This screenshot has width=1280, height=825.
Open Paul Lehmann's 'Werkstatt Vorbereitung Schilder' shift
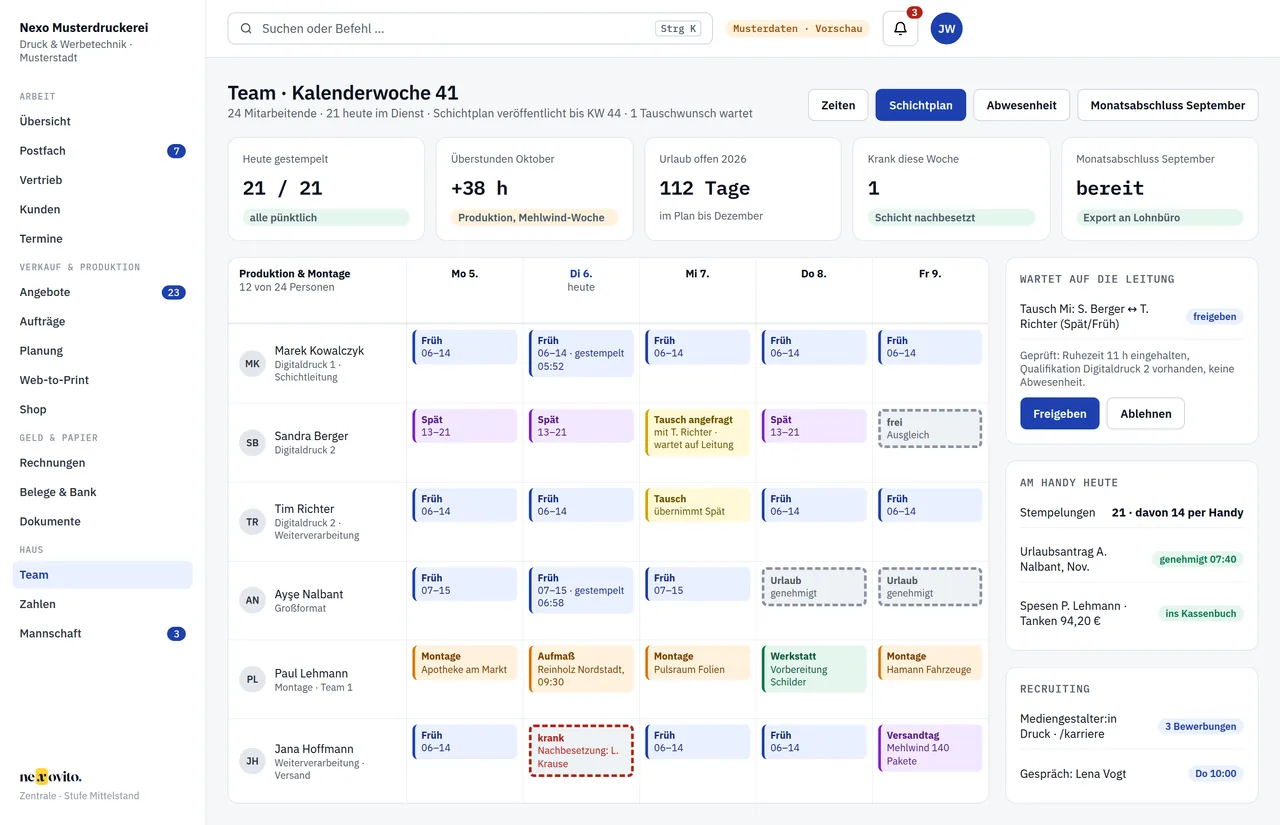pos(814,669)
